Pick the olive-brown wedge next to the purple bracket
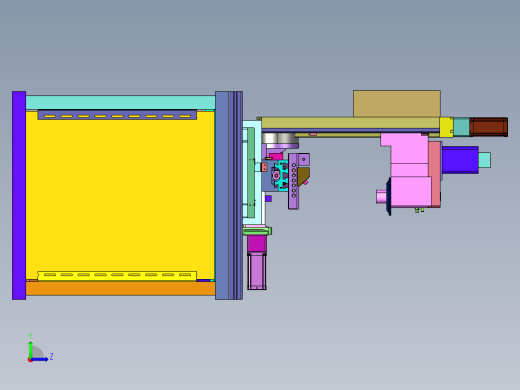 (x=303, y=176)
